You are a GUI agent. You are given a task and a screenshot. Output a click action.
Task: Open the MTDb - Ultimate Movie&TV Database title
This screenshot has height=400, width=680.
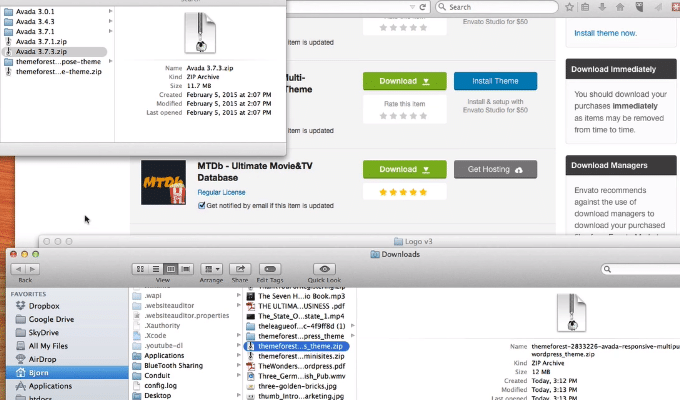[255, 172]
